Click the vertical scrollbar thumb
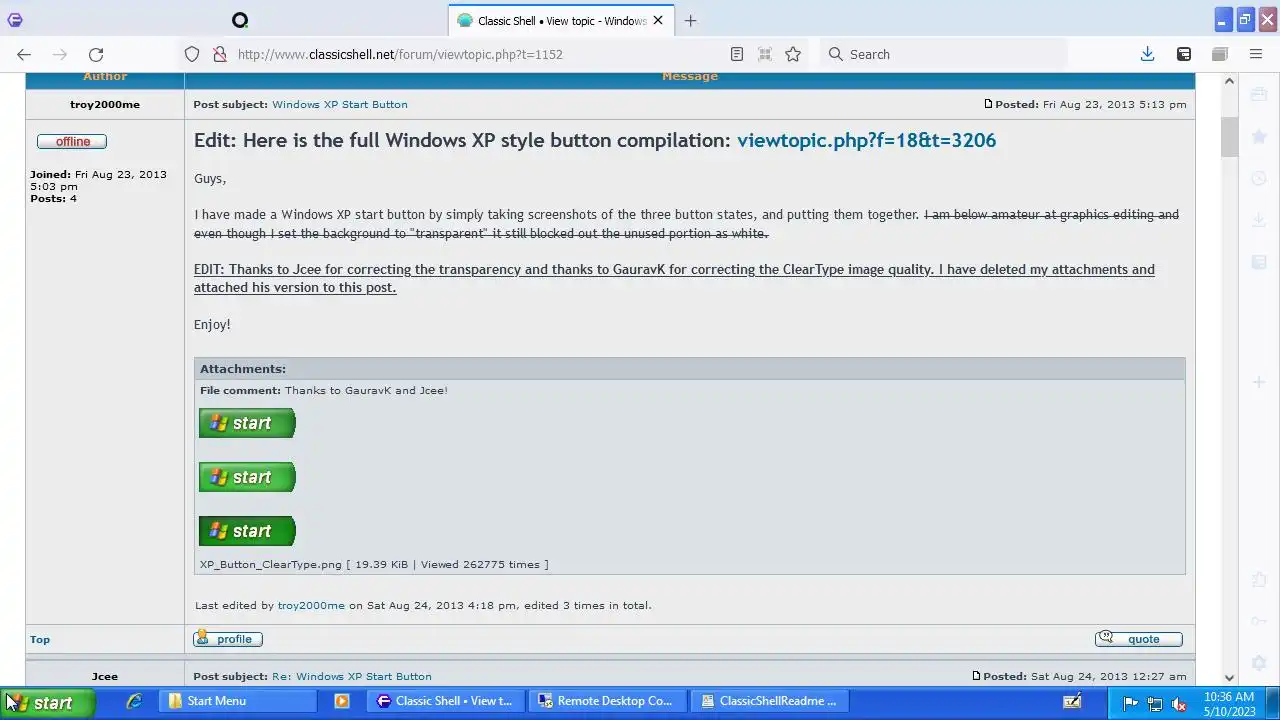 tap(1230, 137)
